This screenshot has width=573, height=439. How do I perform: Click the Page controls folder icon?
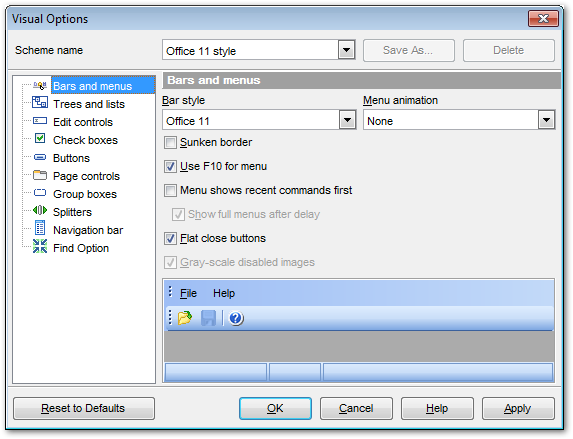pos(40,175)
